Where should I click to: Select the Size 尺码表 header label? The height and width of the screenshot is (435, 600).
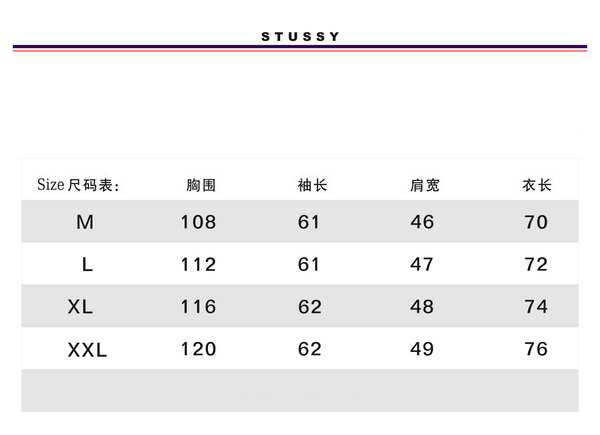[x=78, y=185]
